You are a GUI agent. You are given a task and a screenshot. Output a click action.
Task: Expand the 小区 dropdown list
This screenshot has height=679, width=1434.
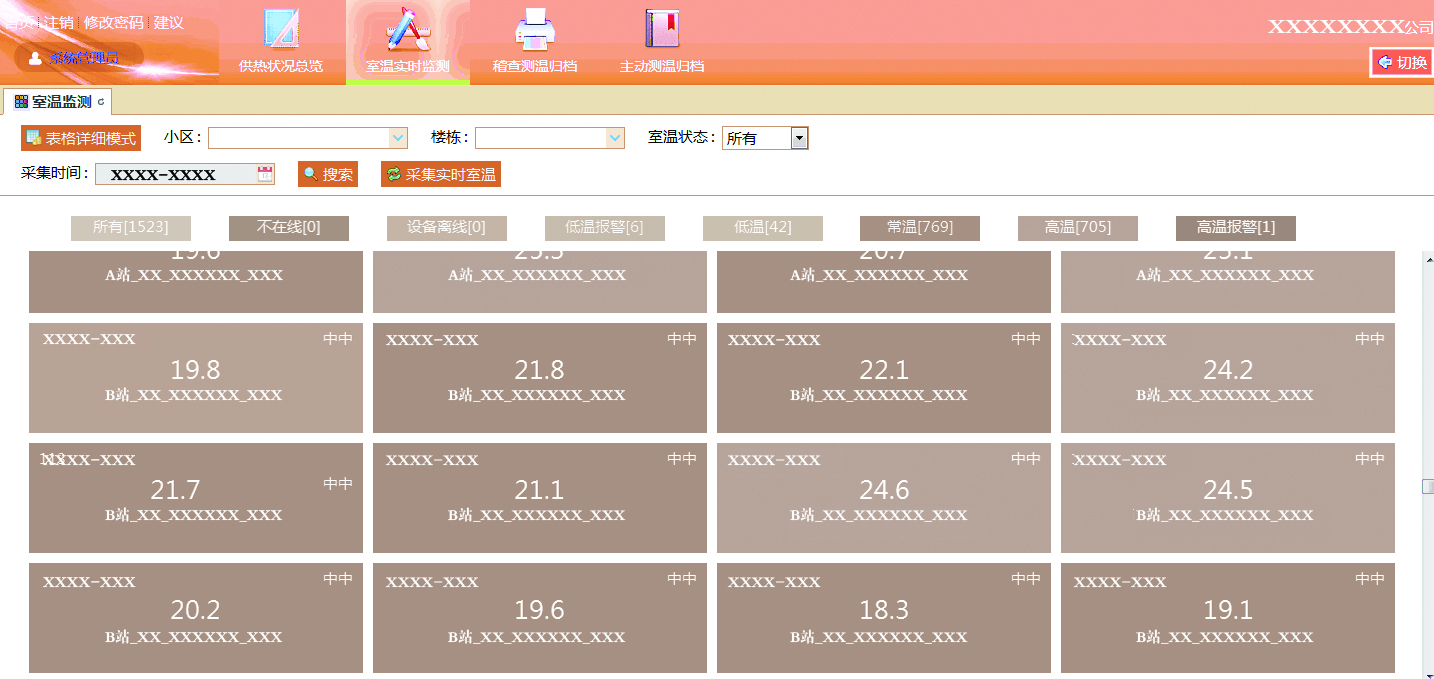click(398, 138)
